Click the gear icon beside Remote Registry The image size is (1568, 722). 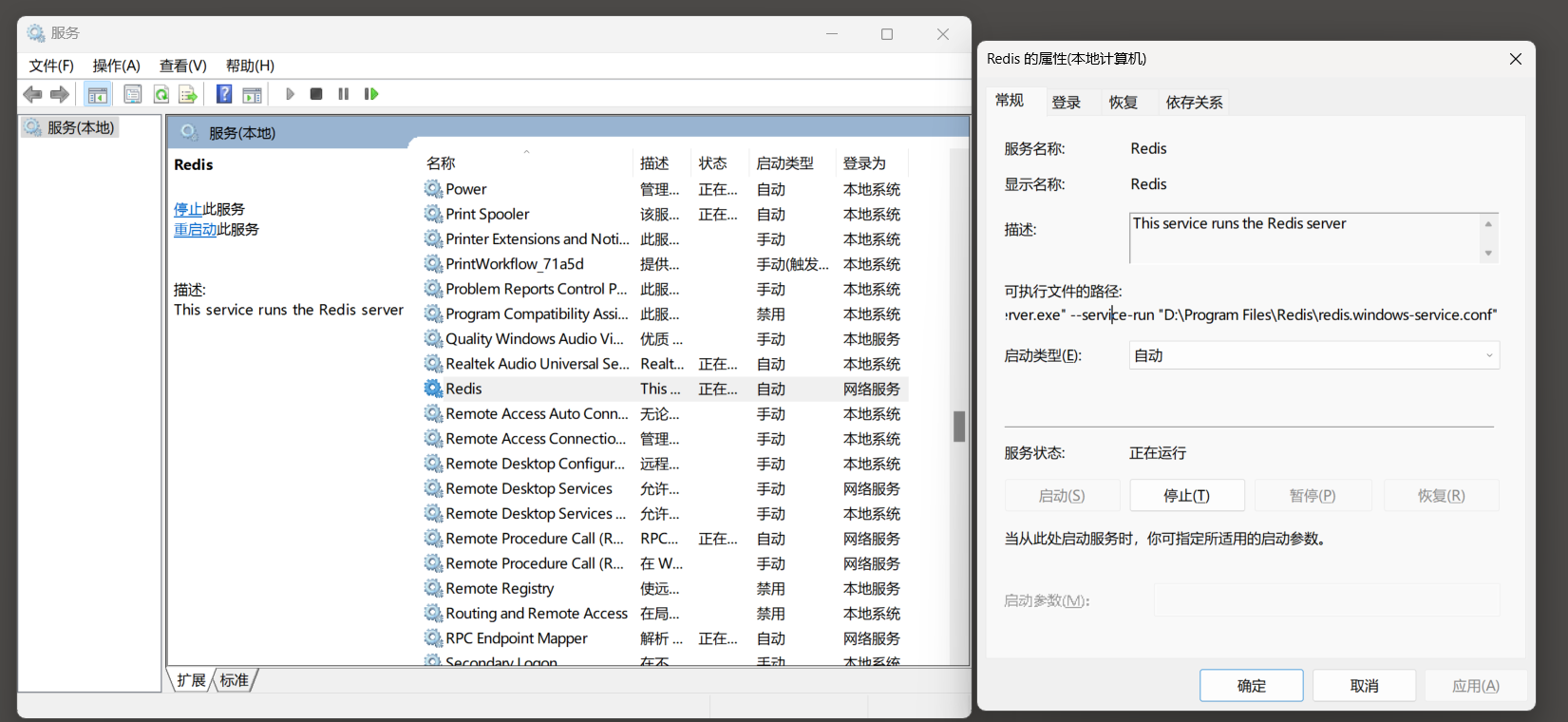[433, 588]
